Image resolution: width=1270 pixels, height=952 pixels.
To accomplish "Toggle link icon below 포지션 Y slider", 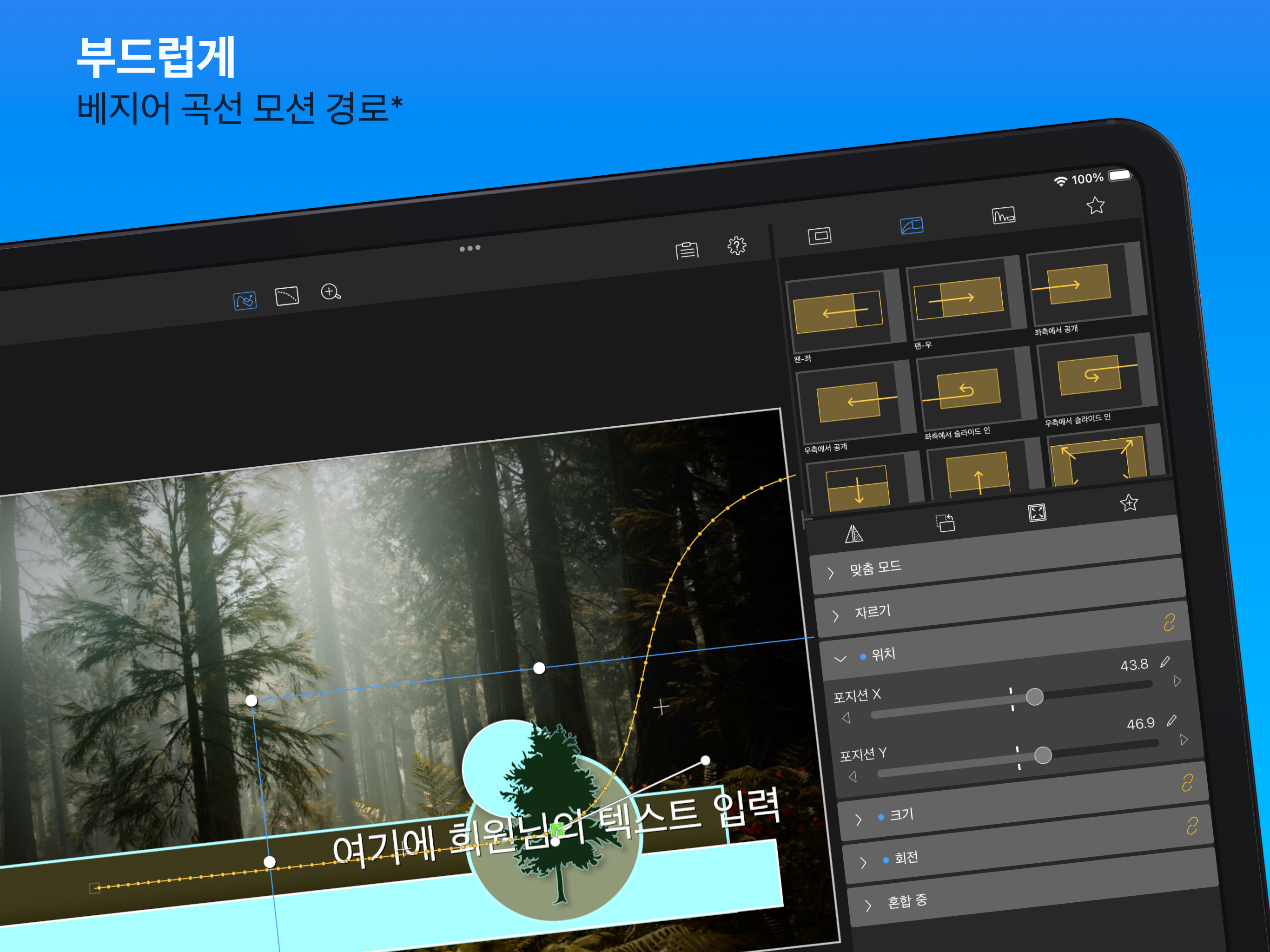I will (1187, 783).
